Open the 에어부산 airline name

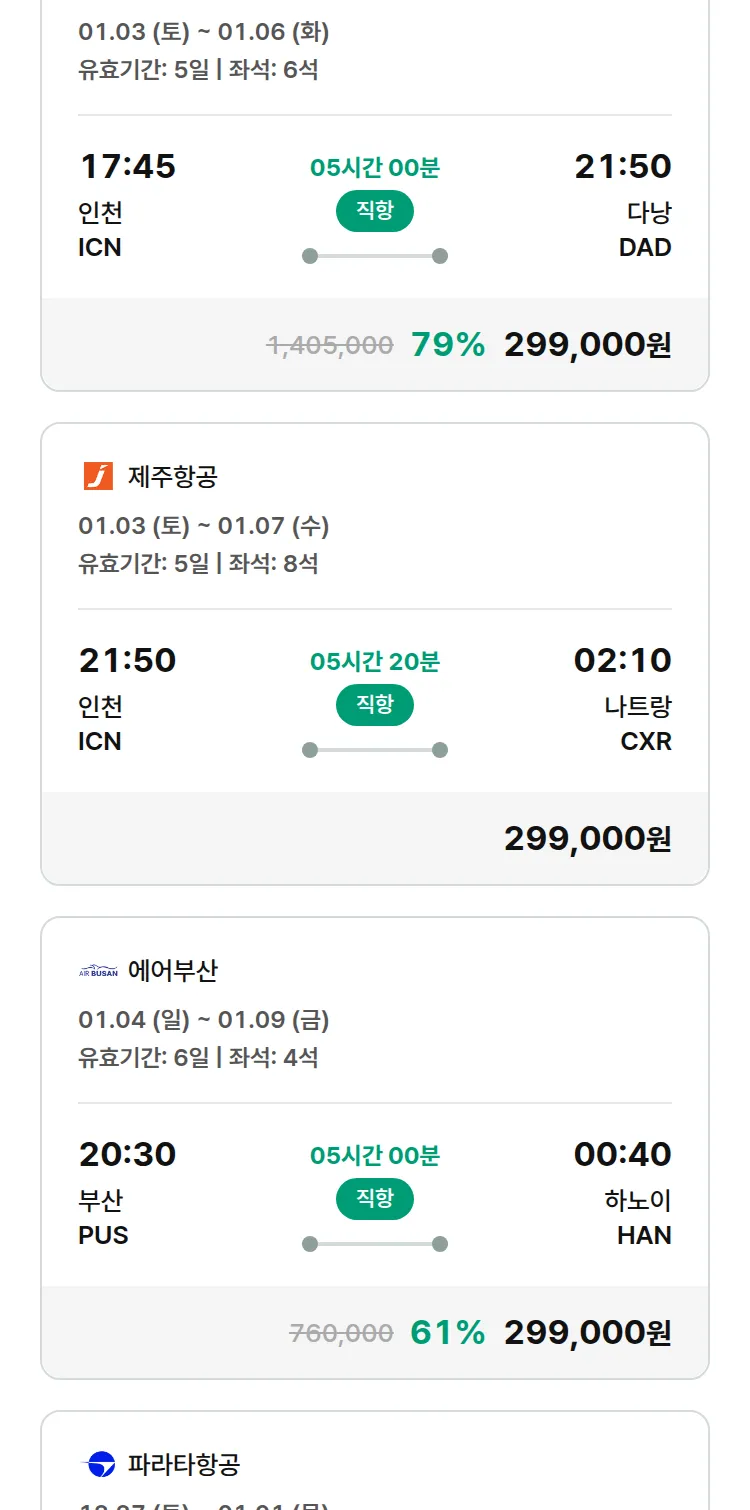173,971
